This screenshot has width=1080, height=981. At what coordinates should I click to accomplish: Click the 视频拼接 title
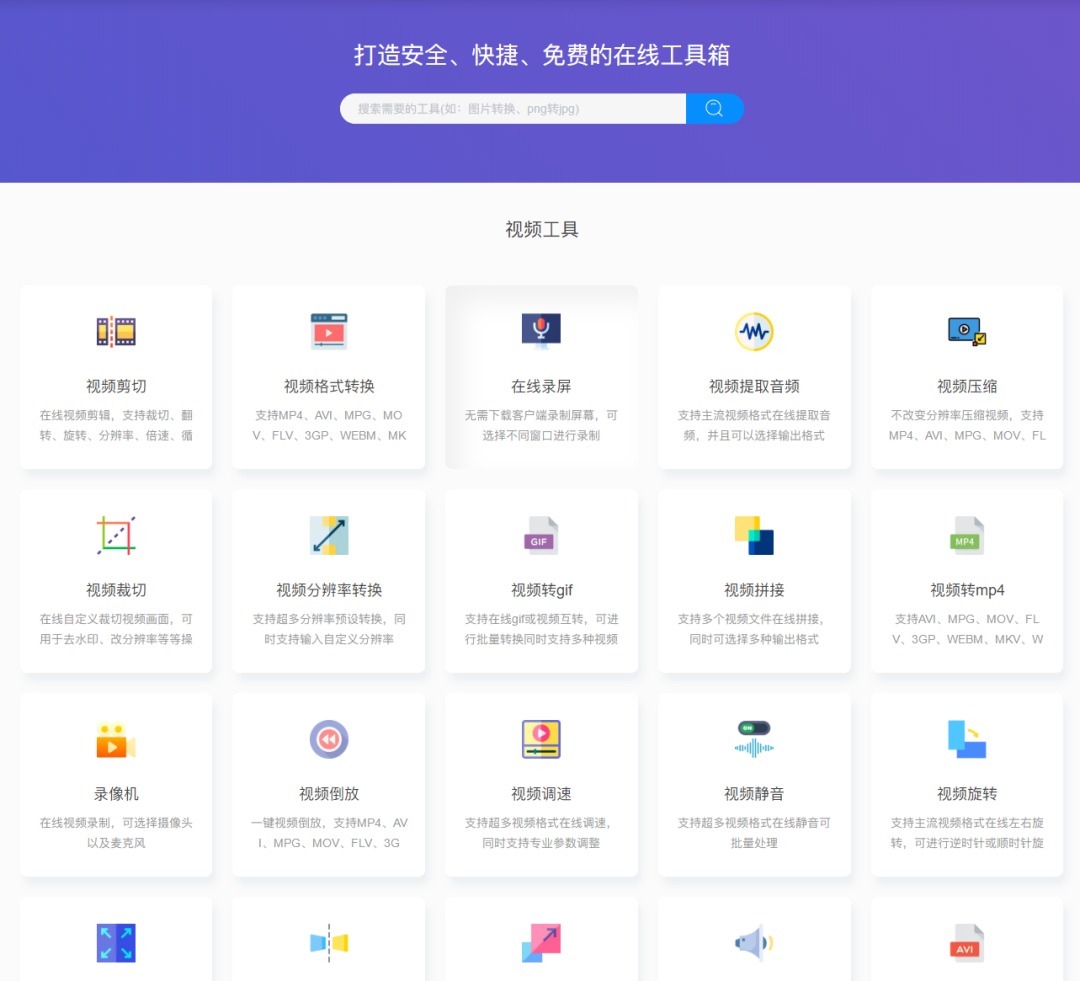(x=754, y=590)
